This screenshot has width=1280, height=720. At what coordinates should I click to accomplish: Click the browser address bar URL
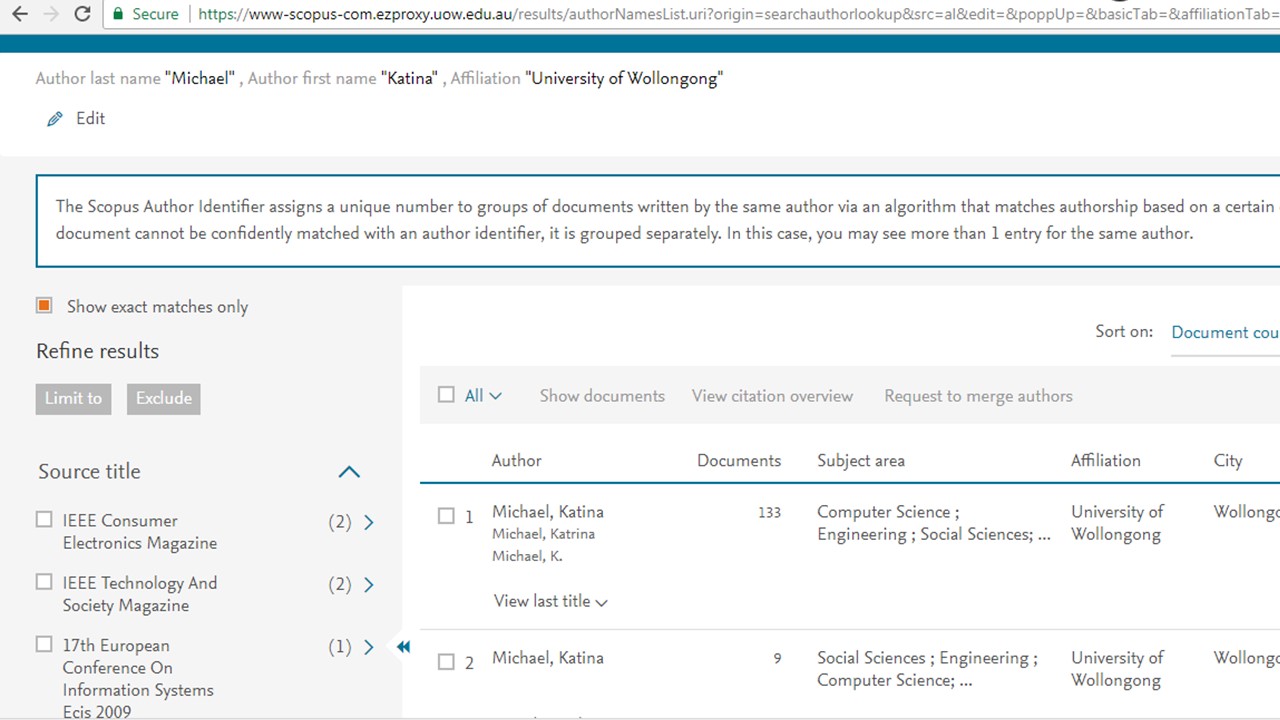(x=738, y=14)
